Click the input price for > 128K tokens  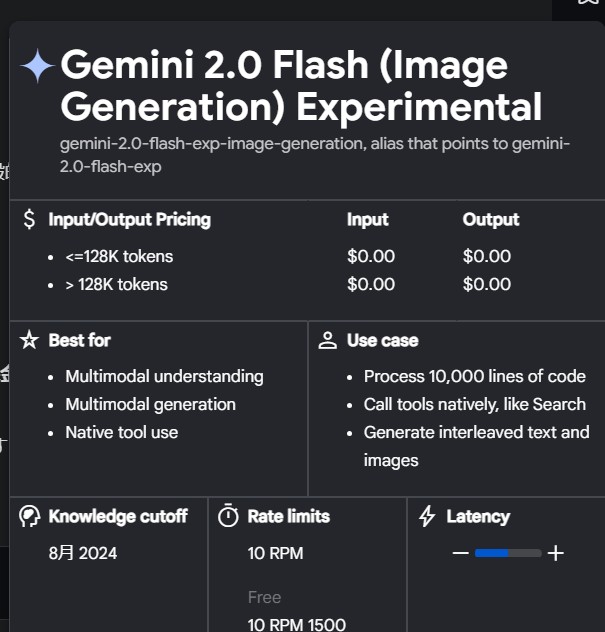pos(371,285)
